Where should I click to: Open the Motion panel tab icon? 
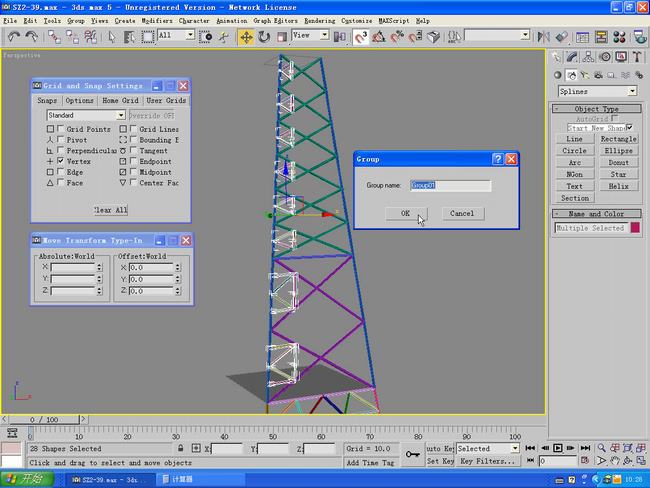[605, 57]
